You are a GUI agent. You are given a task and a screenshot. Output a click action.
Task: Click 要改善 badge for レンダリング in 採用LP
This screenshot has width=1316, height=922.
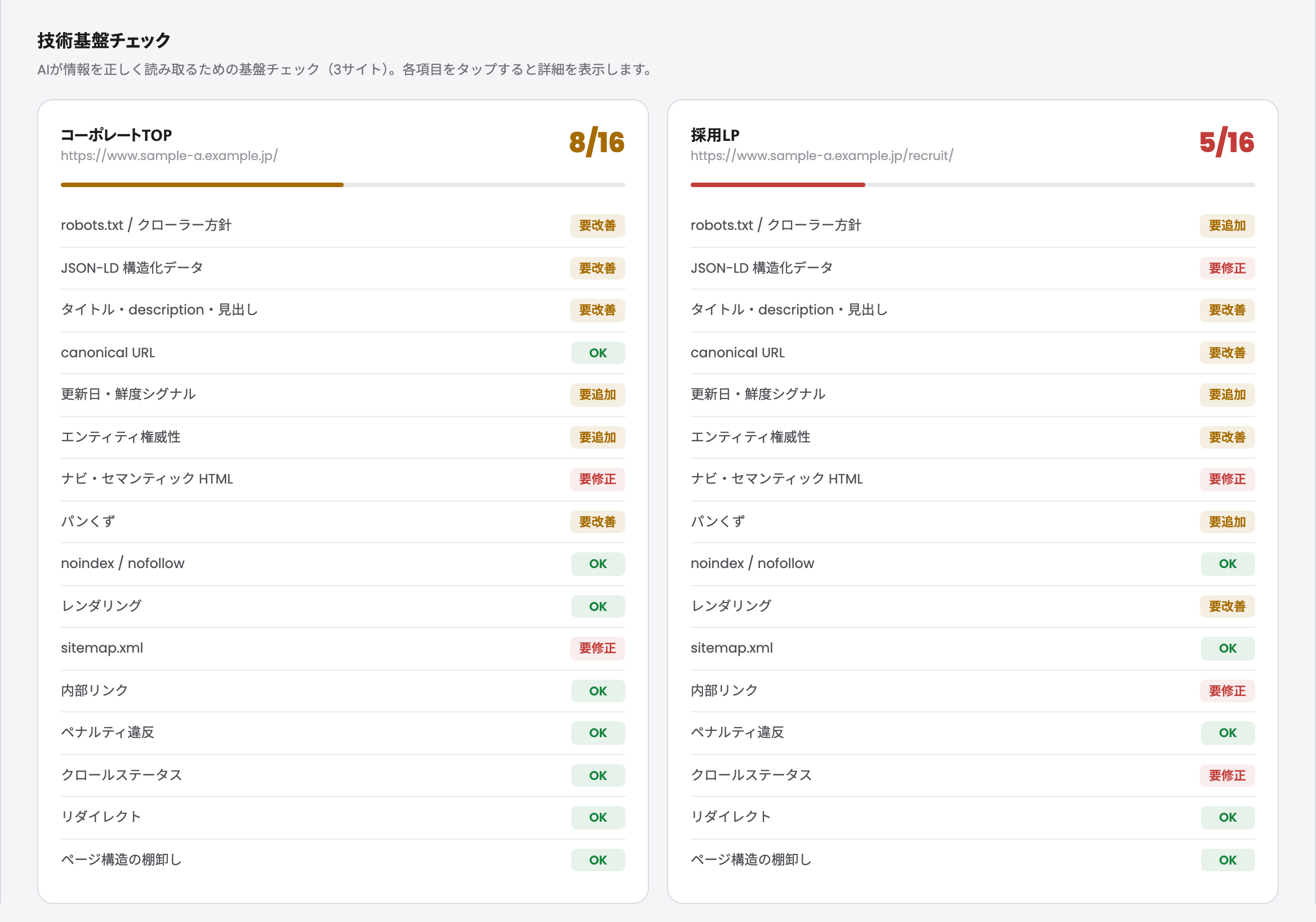coord(1227,606)
